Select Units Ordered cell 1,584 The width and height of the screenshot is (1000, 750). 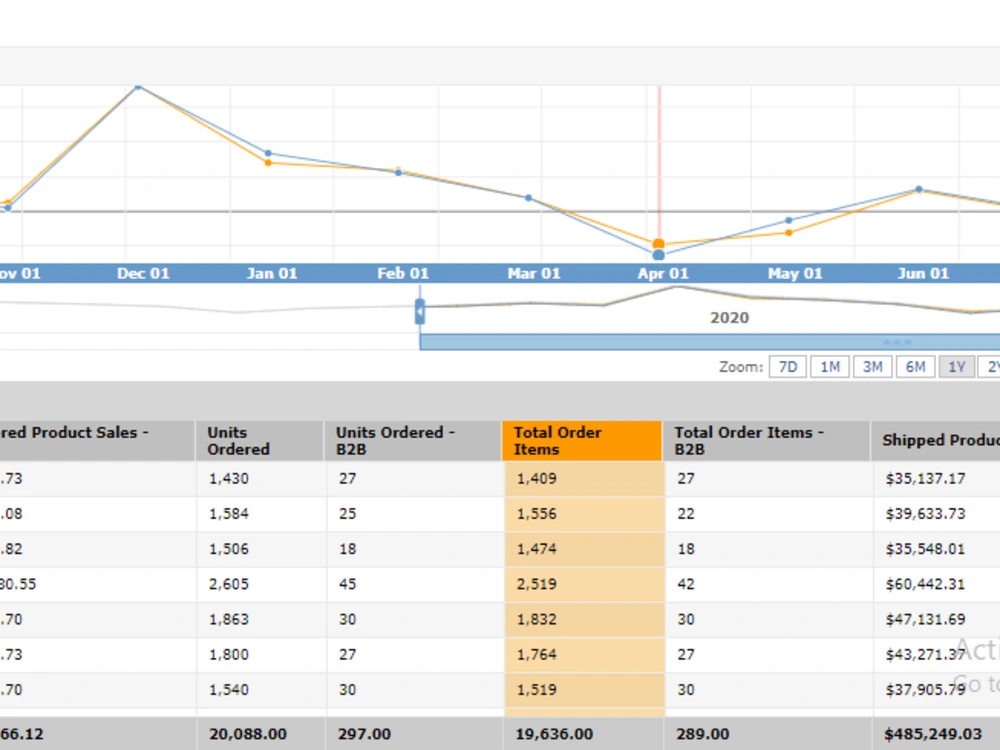[x=261, y=513]
